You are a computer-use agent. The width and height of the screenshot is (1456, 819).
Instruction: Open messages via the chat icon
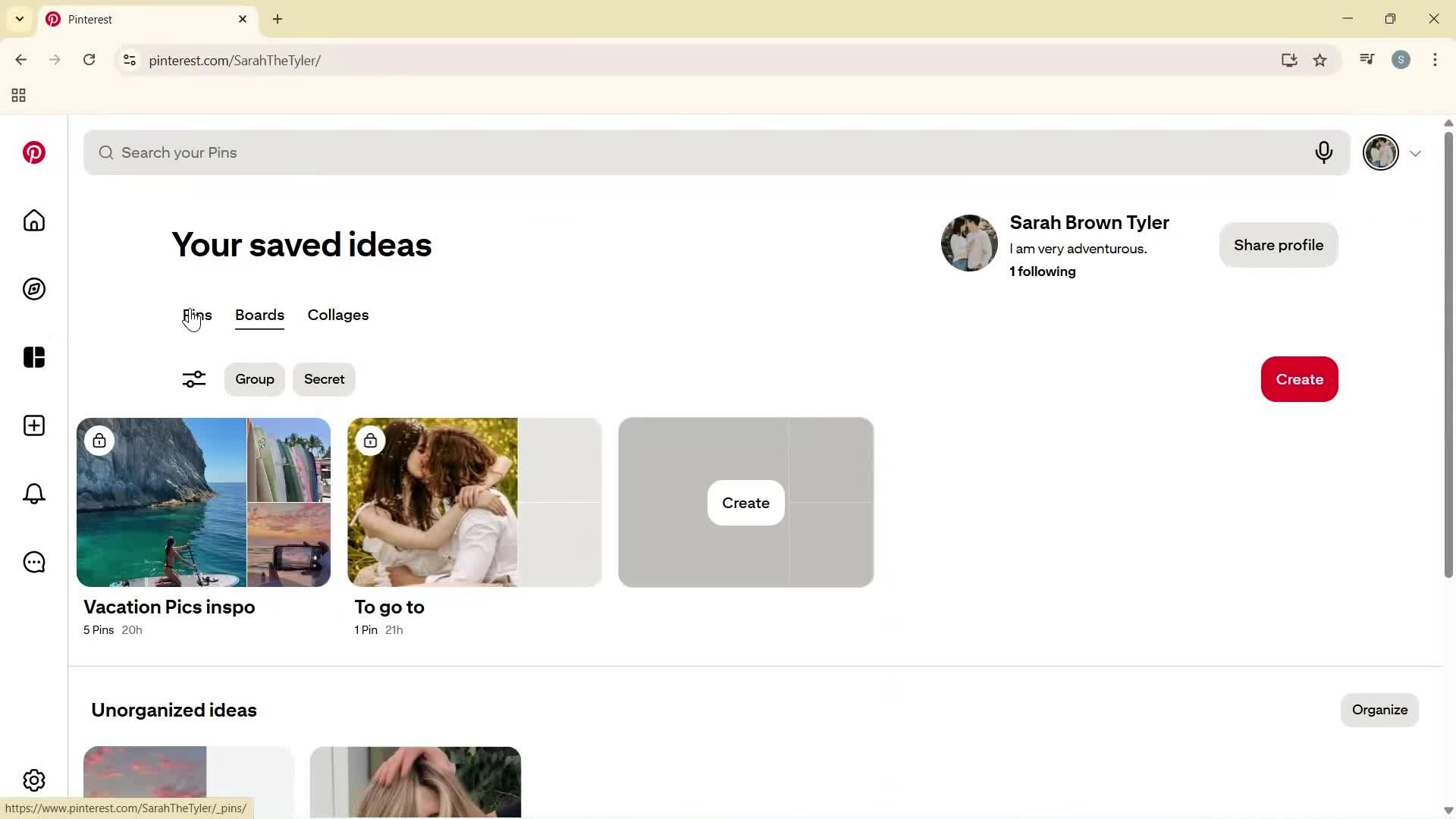click(x=34, y=562)
